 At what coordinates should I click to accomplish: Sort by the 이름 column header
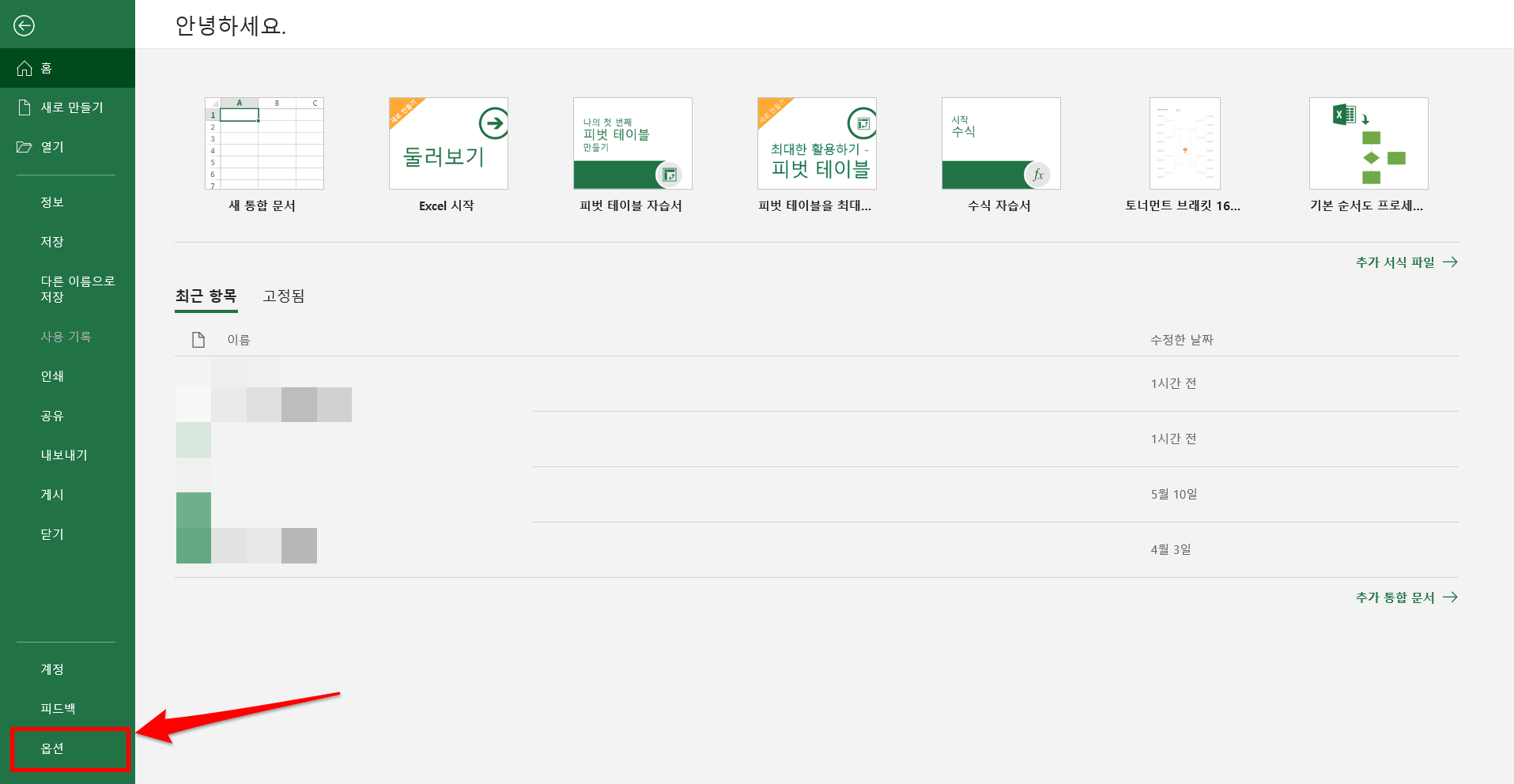239,340
